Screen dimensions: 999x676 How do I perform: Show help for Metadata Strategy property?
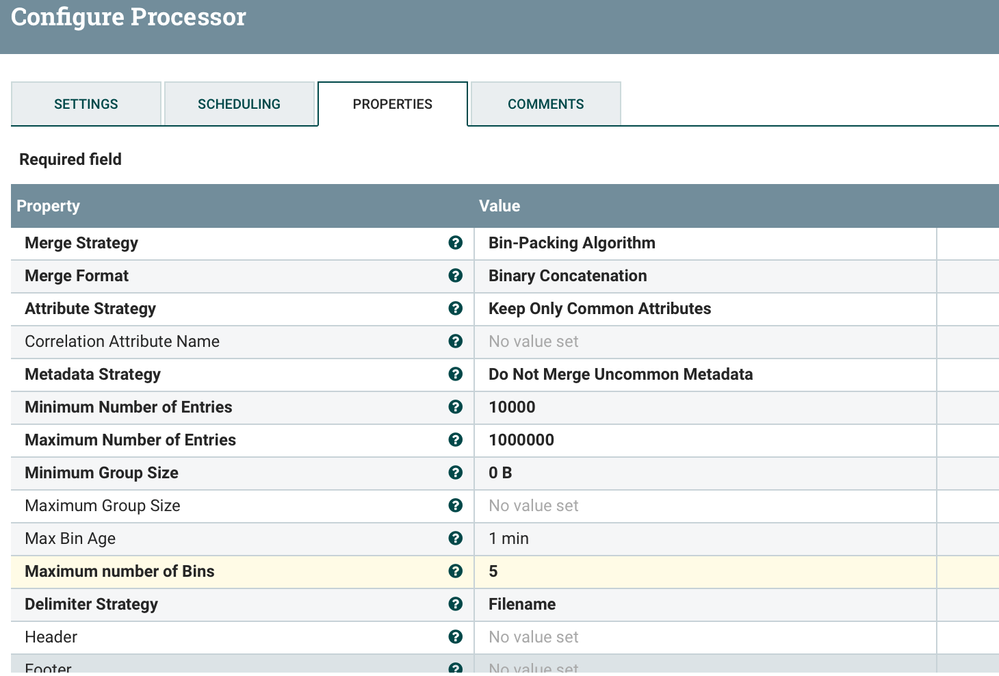tap(456, 374)
